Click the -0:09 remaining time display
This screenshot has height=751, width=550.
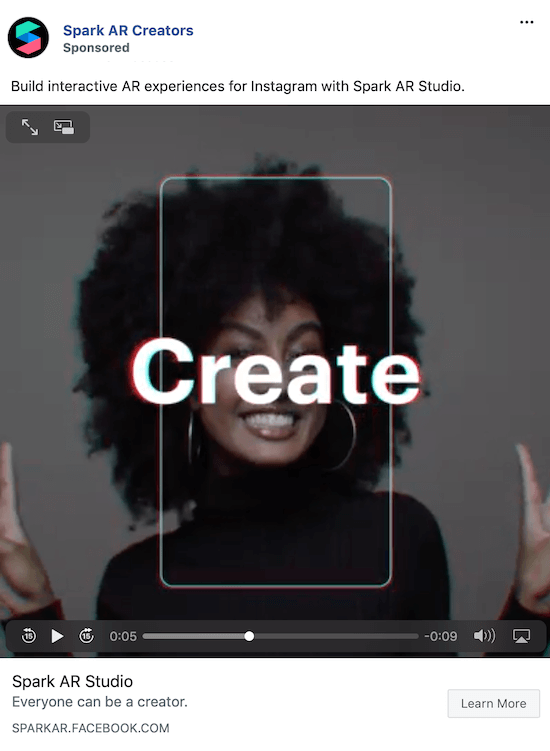point(441,636)
